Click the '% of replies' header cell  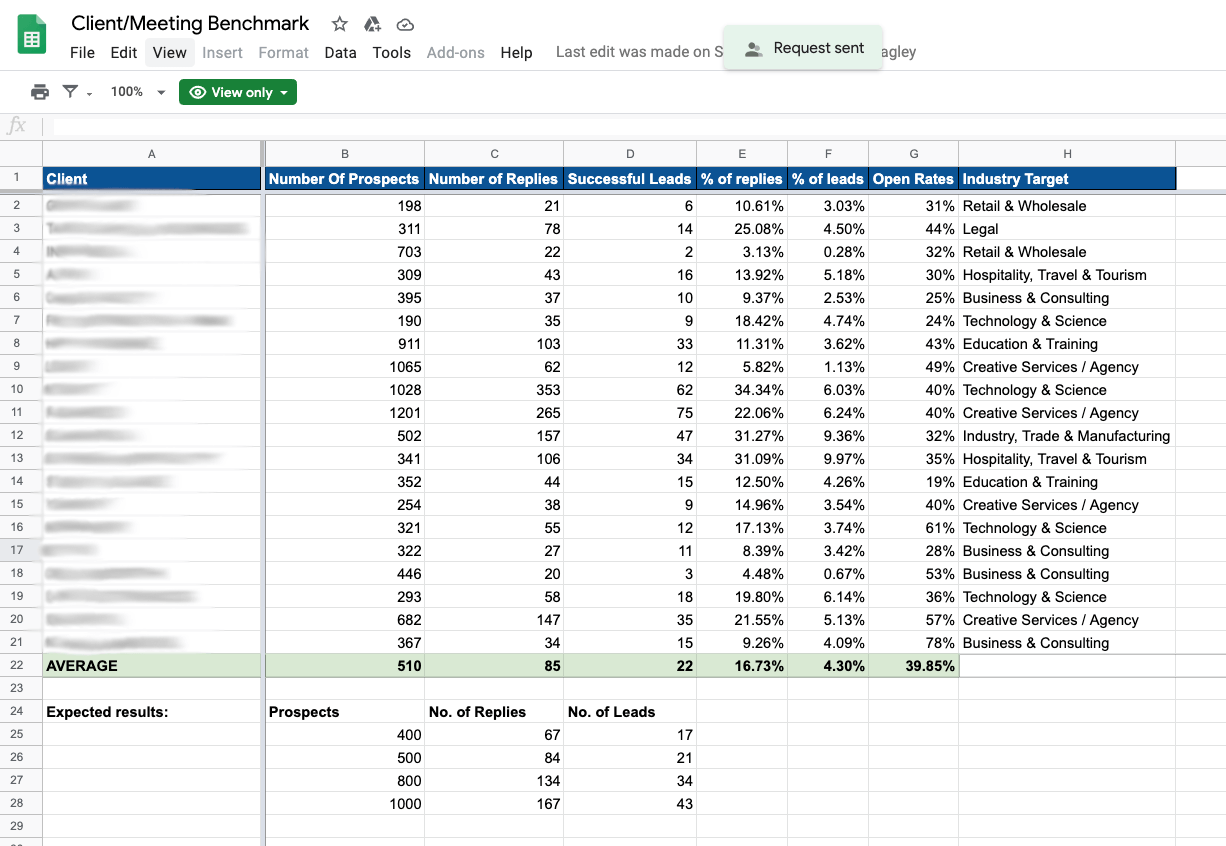click(x=742, y=179)
